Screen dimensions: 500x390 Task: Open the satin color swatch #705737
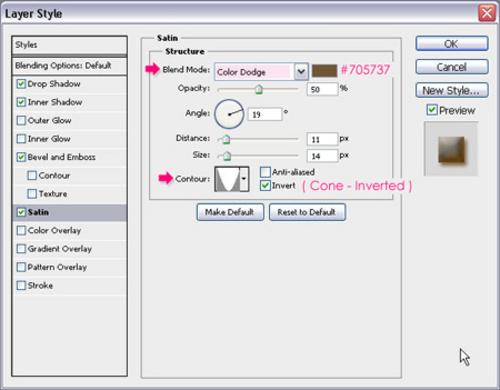(x=324, y=71)
